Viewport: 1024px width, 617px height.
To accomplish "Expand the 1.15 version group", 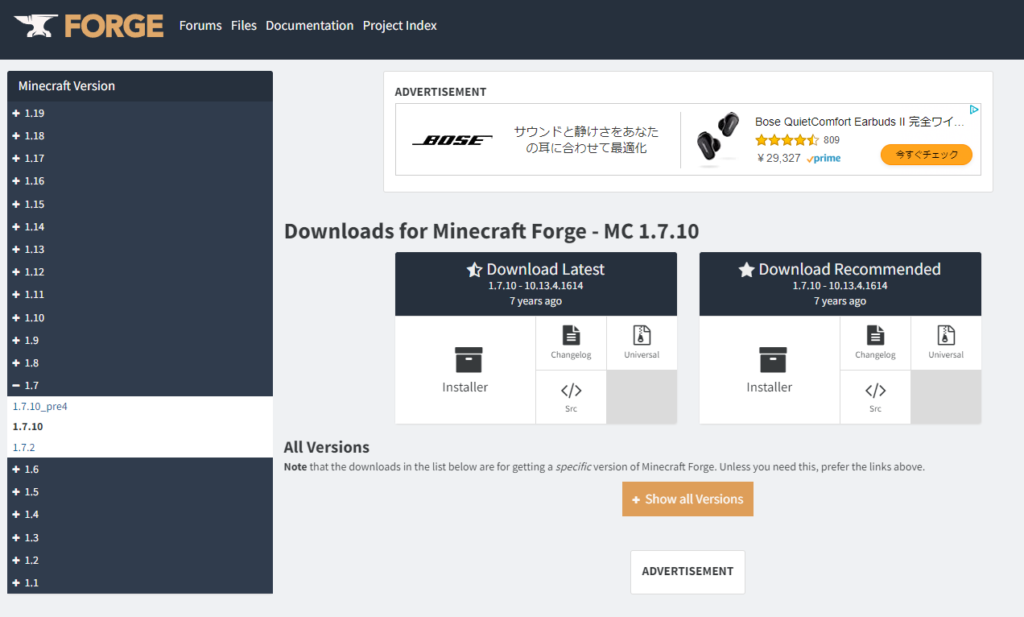I will tap(140, 204).
